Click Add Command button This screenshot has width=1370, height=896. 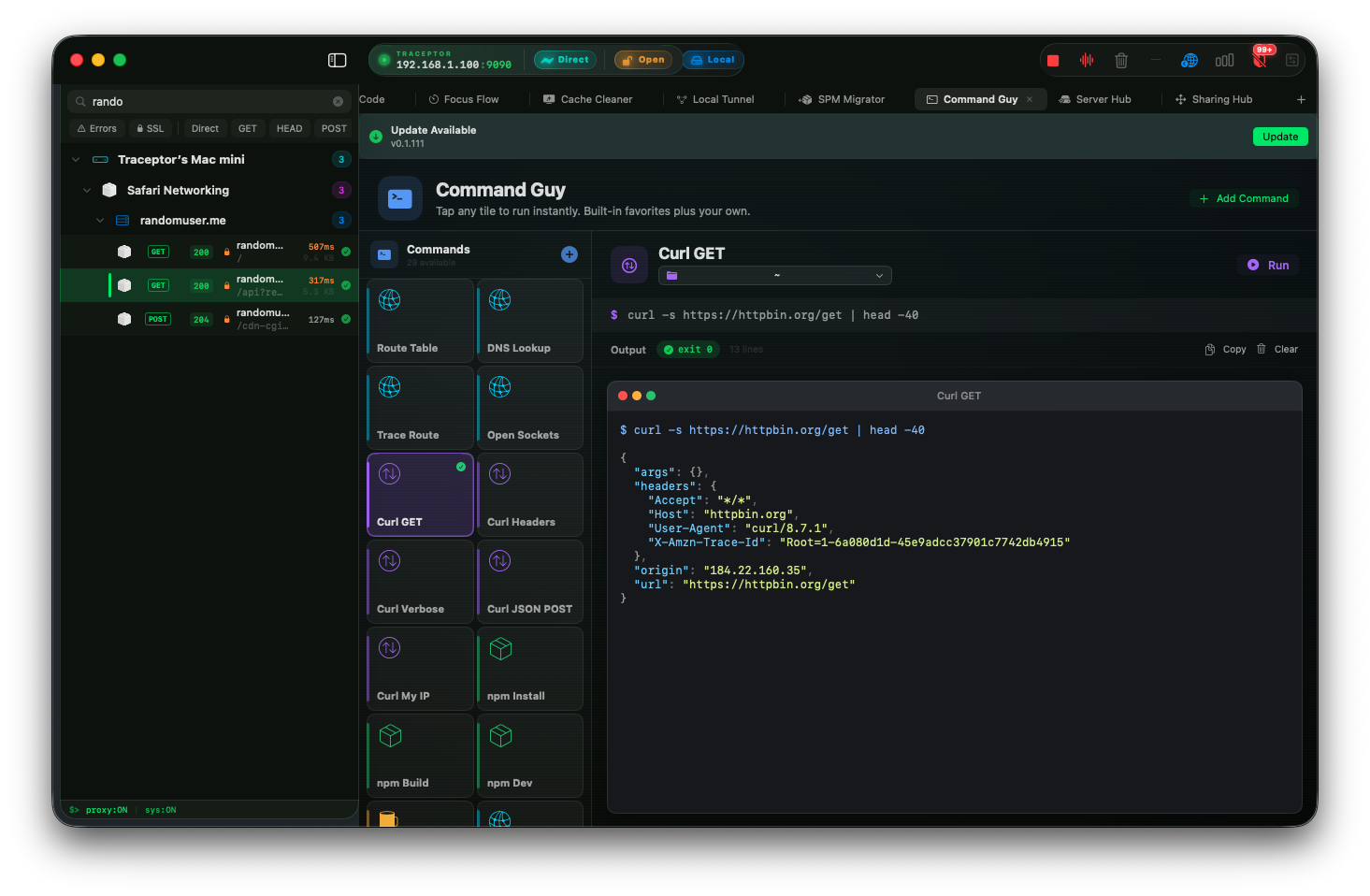[1244, 198]
